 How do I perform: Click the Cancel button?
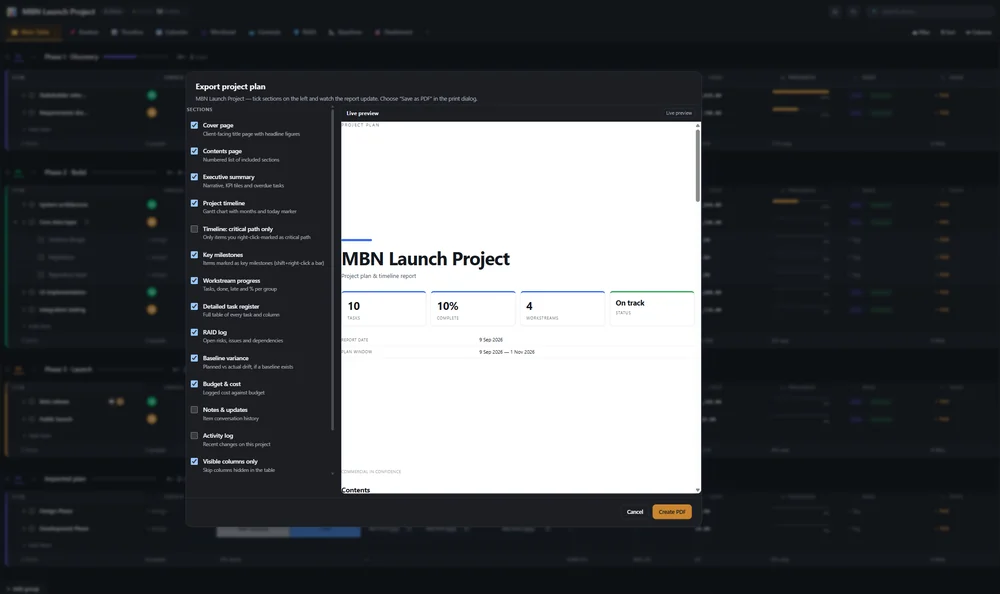tap(635, 512)
